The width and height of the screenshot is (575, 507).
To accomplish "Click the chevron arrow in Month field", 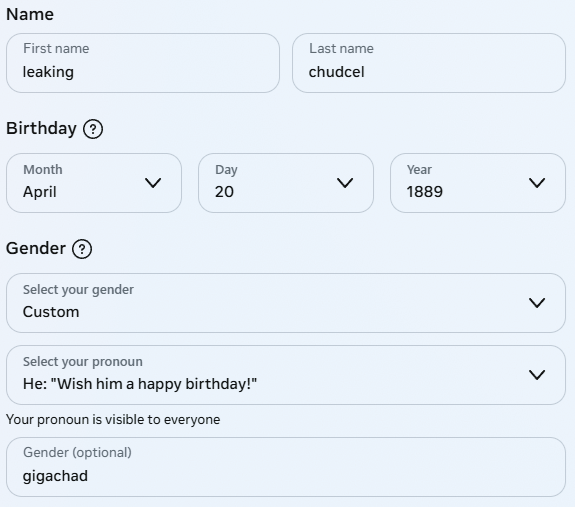I will tap(153, 183).
